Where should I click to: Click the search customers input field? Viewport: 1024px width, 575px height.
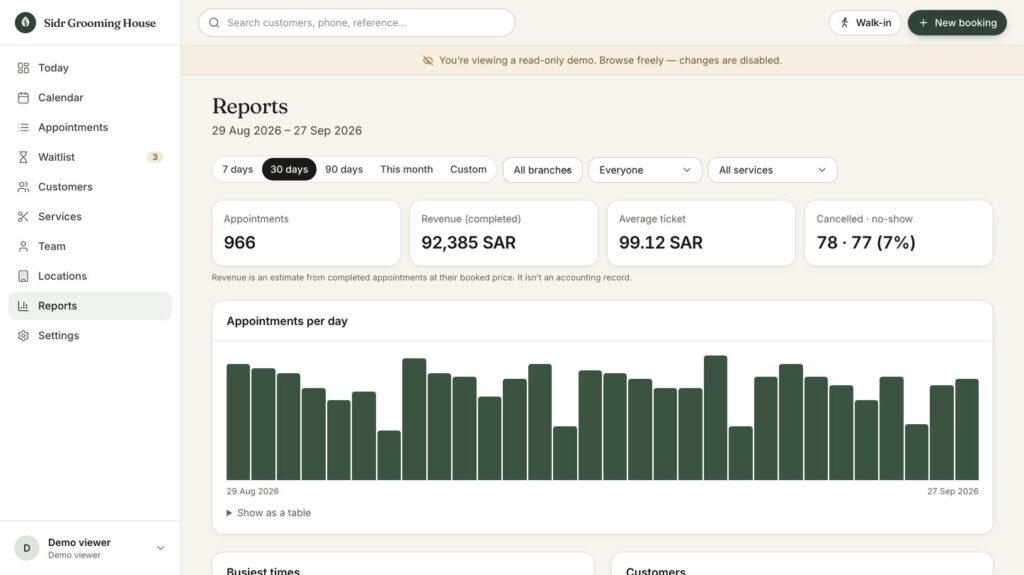click(x=357, y=23)
